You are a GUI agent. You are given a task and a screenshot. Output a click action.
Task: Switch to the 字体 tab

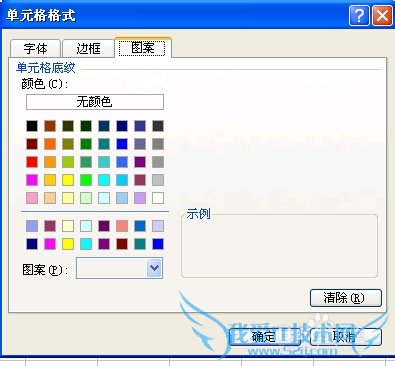[36, 49]
